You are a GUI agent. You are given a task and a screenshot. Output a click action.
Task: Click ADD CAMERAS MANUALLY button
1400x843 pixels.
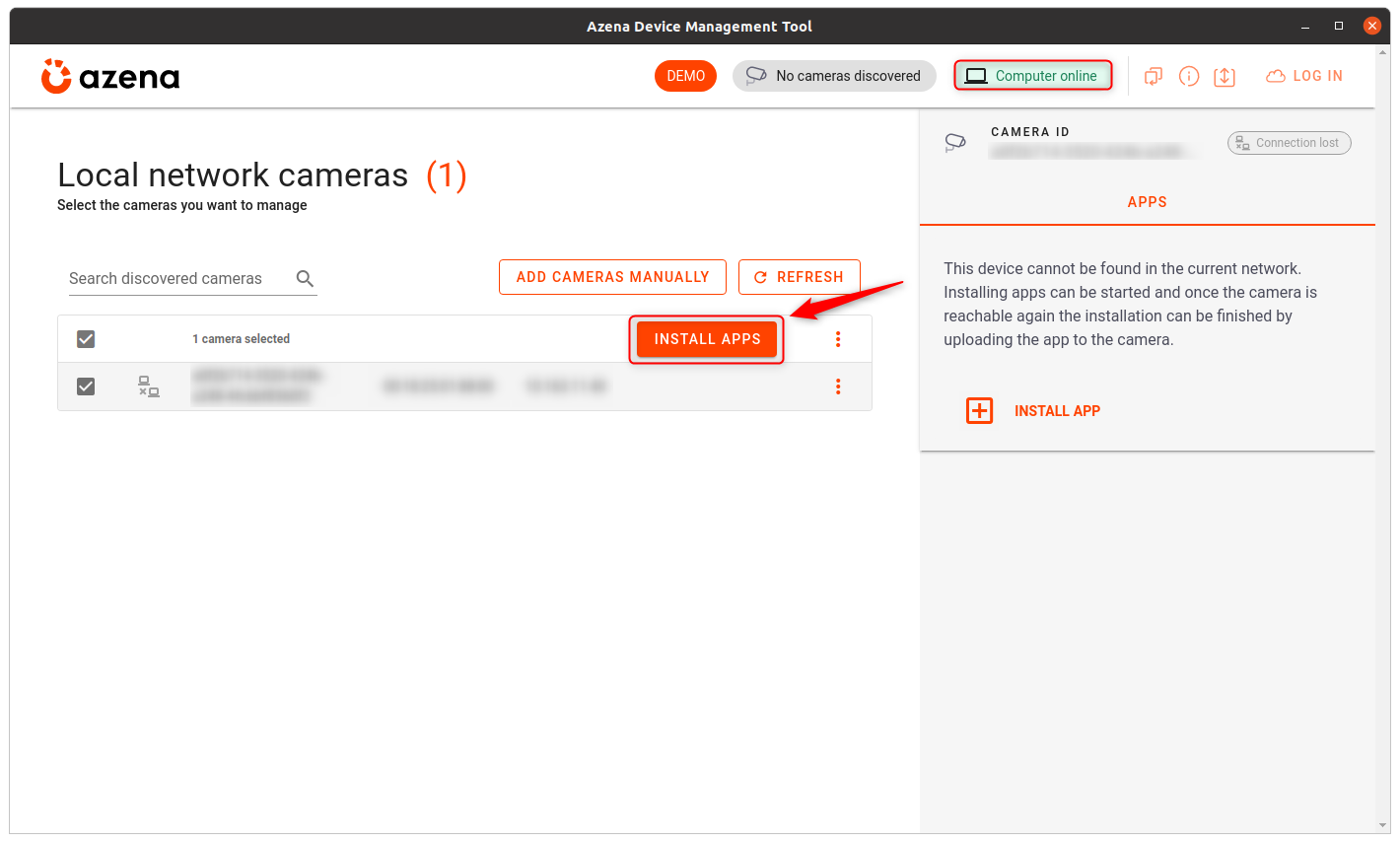coord(612,277)
